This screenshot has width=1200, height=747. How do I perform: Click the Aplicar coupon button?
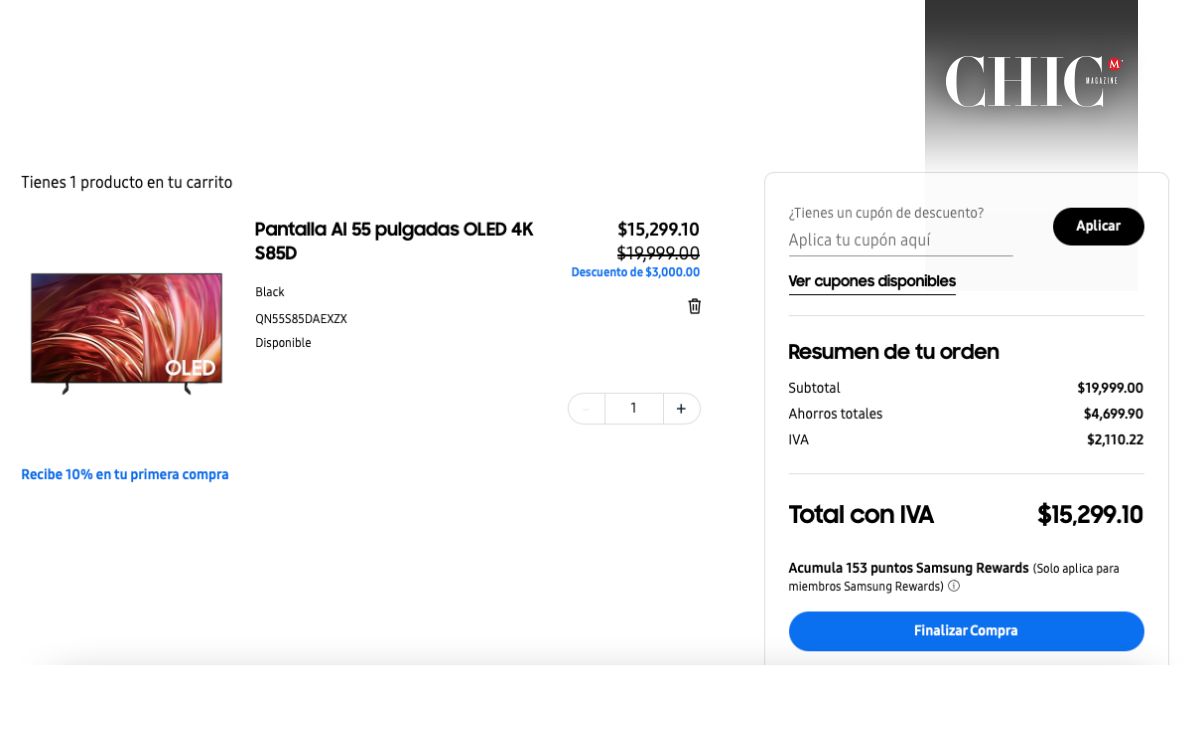(x=1098, y=226)
